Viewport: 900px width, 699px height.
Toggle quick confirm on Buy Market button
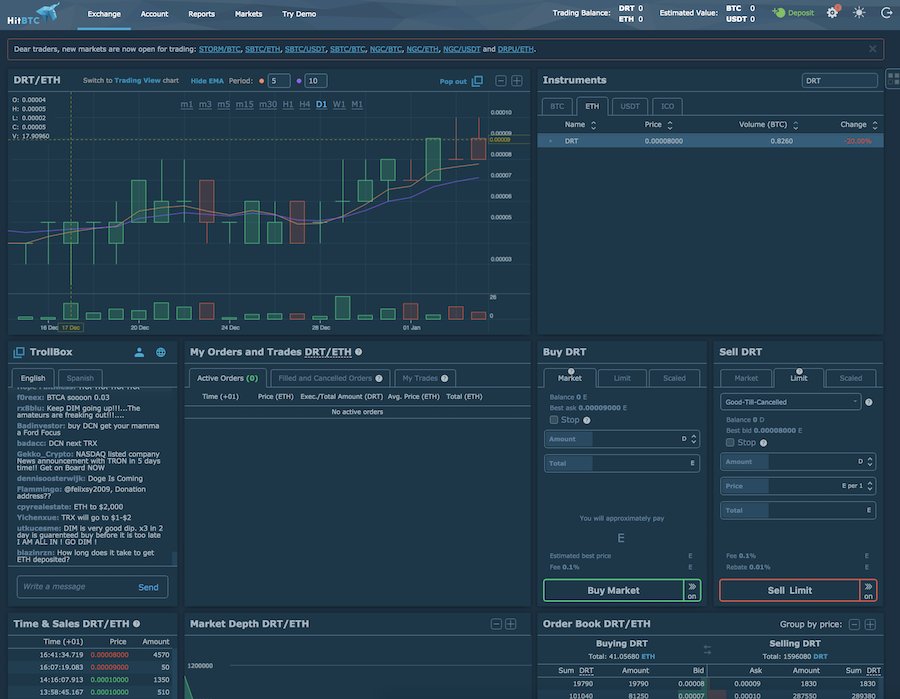click(x=692, y=591)
